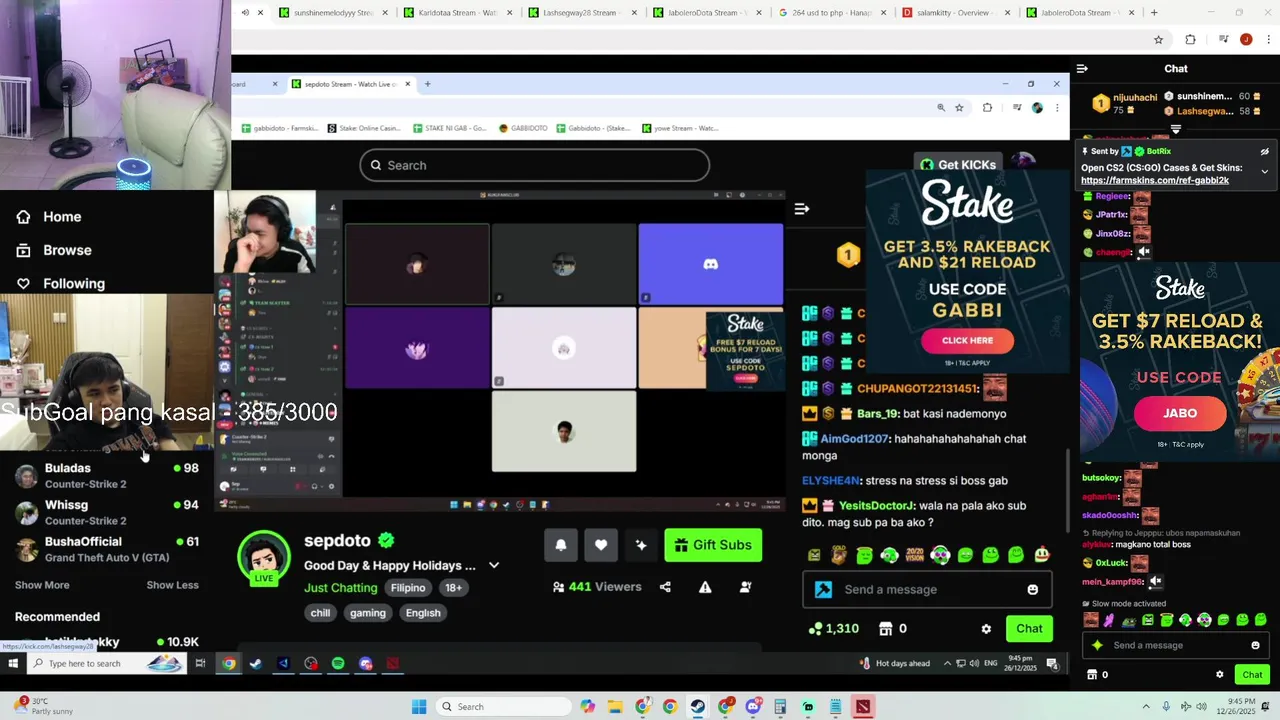
Task: Toggle muted sound in mein_kampf96's message
Action: tap(1155, 581)
